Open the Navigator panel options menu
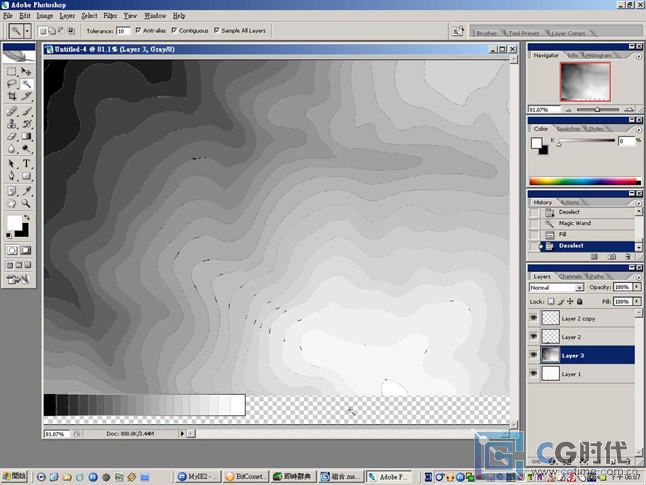Screen dimensions: 646x485 pyautogui.click(x=639, y=56)
